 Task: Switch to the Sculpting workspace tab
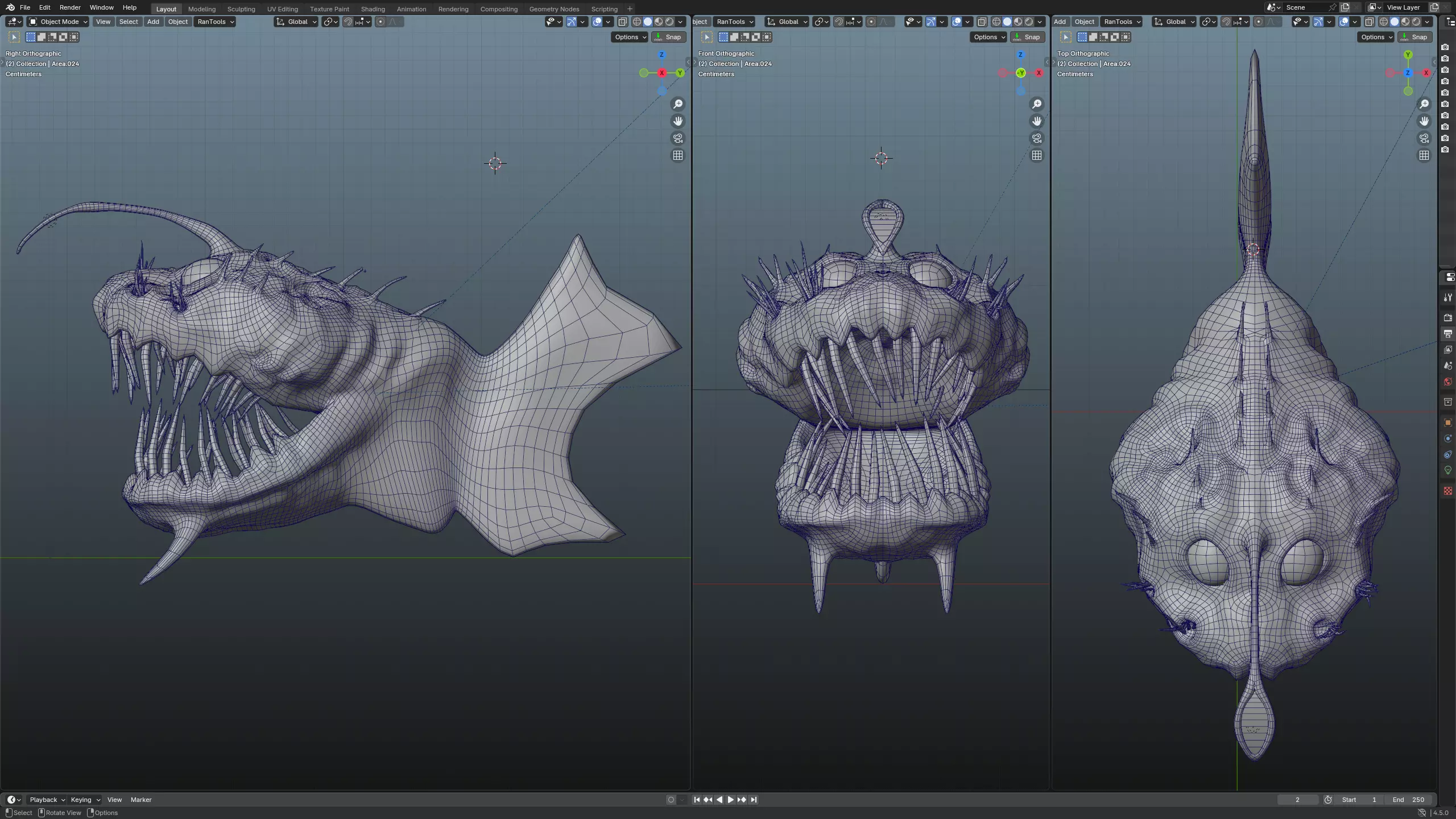pos(241,9)
